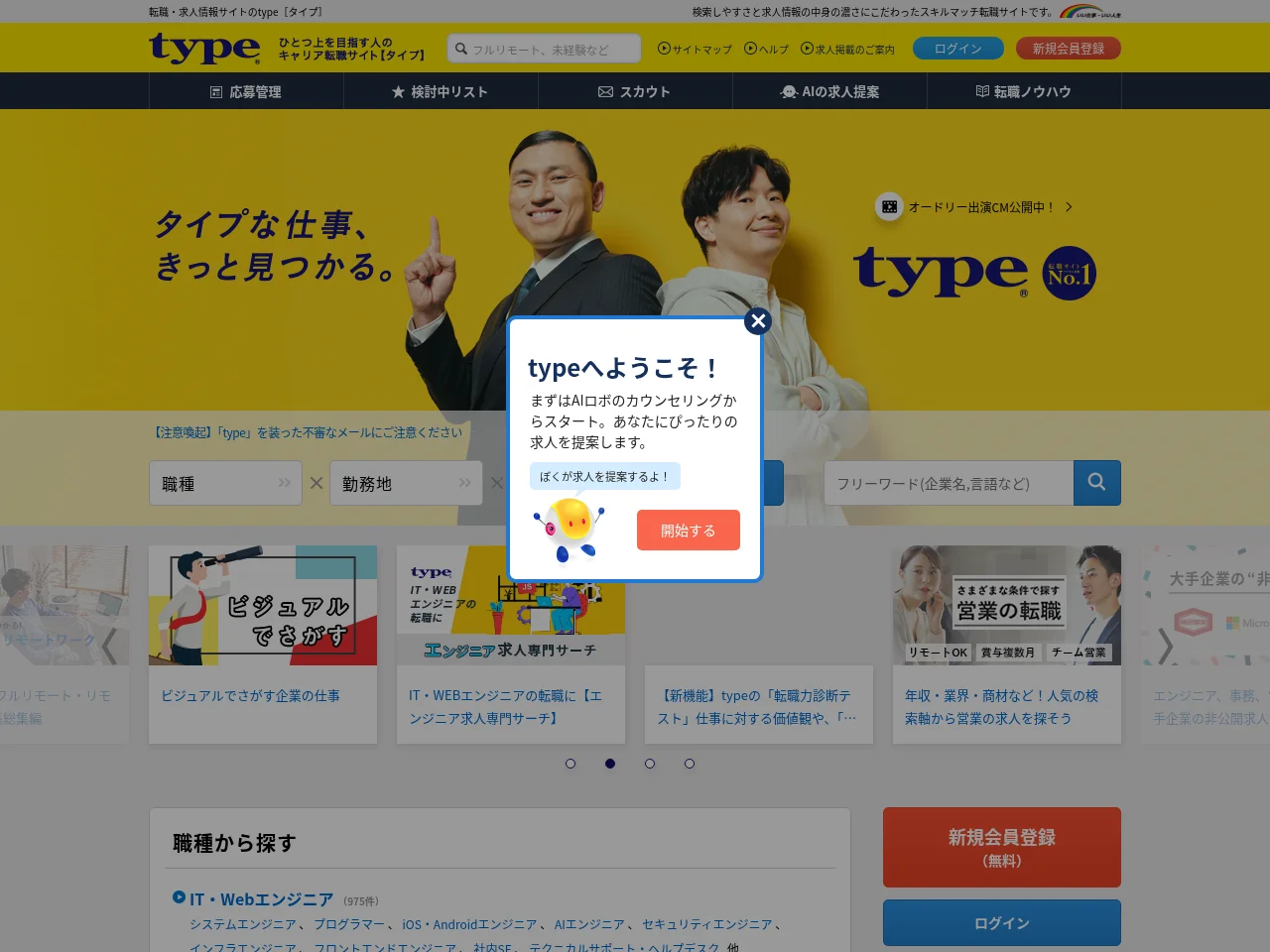
Task: Click the type logo in header
Action: pos(204,48)
